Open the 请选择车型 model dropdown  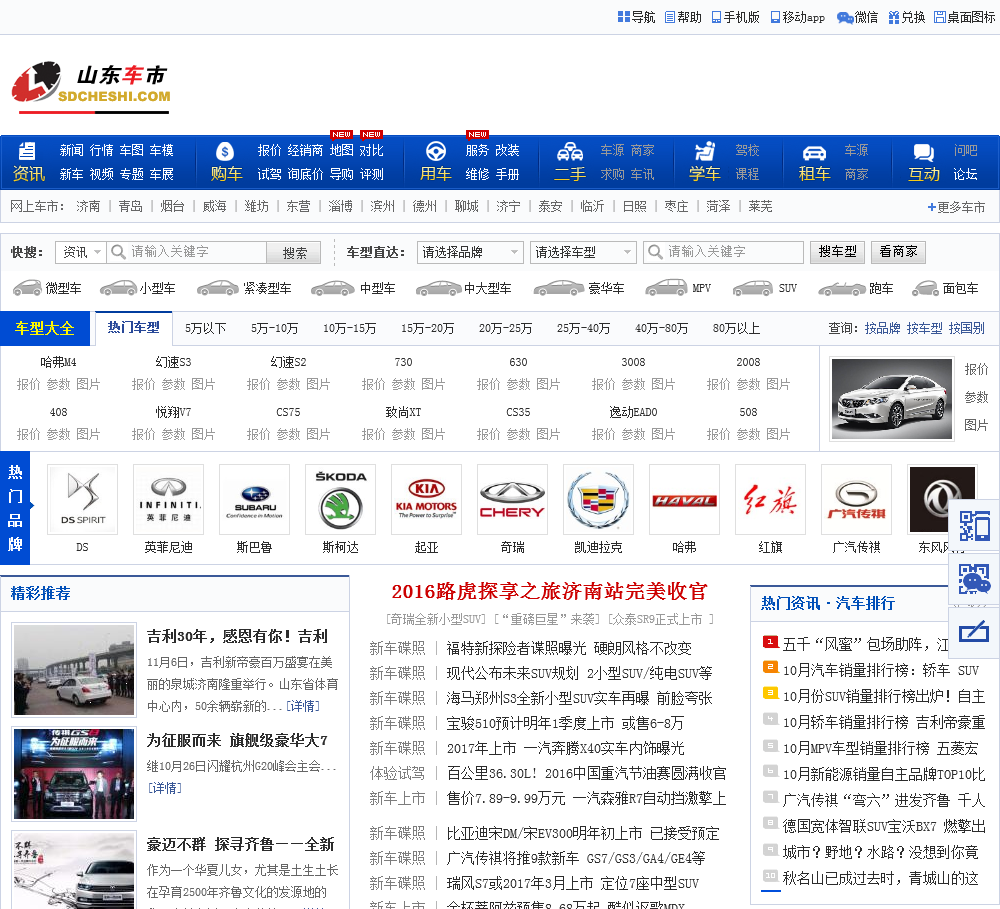coord(584,252)
